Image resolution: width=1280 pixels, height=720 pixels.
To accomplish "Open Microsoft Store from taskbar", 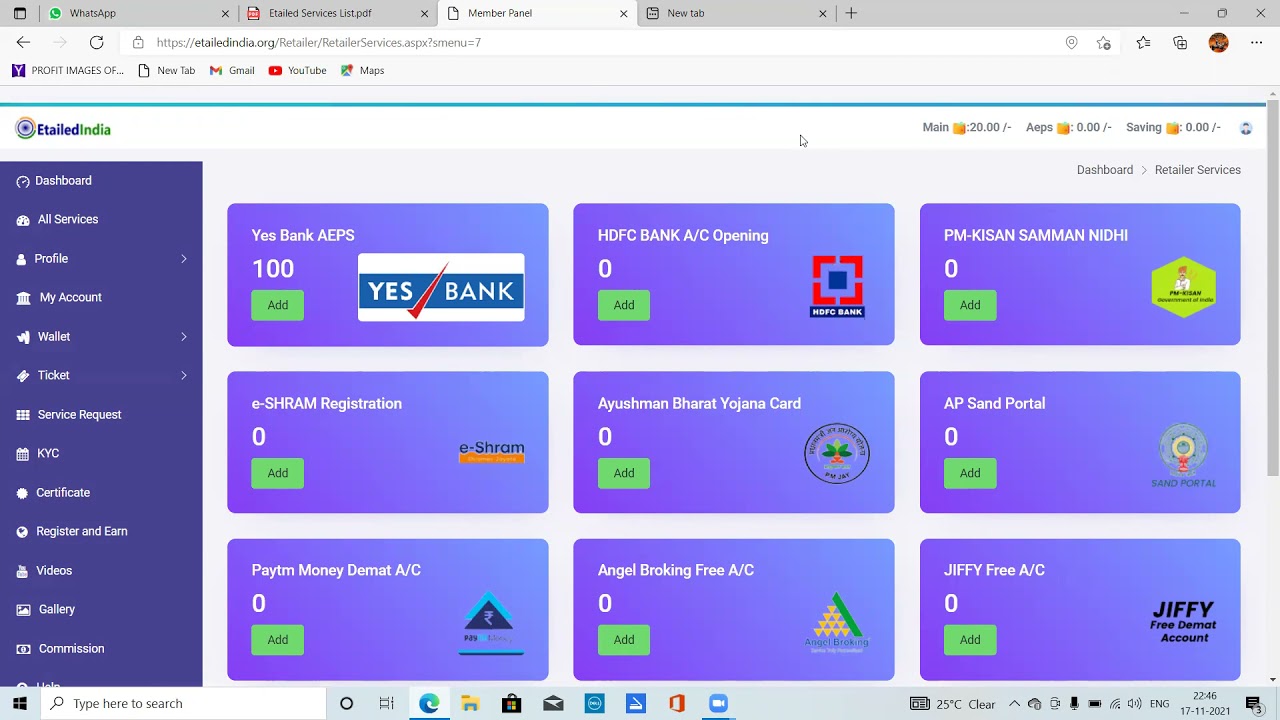I will [x=511, y=703].
